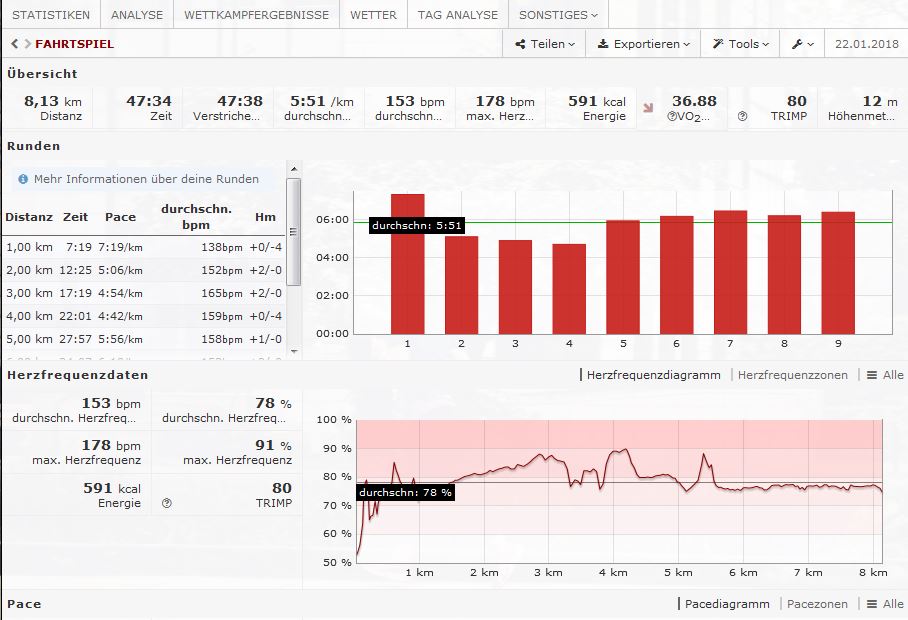Show all pace views via Alle

[x=885, y=604]
